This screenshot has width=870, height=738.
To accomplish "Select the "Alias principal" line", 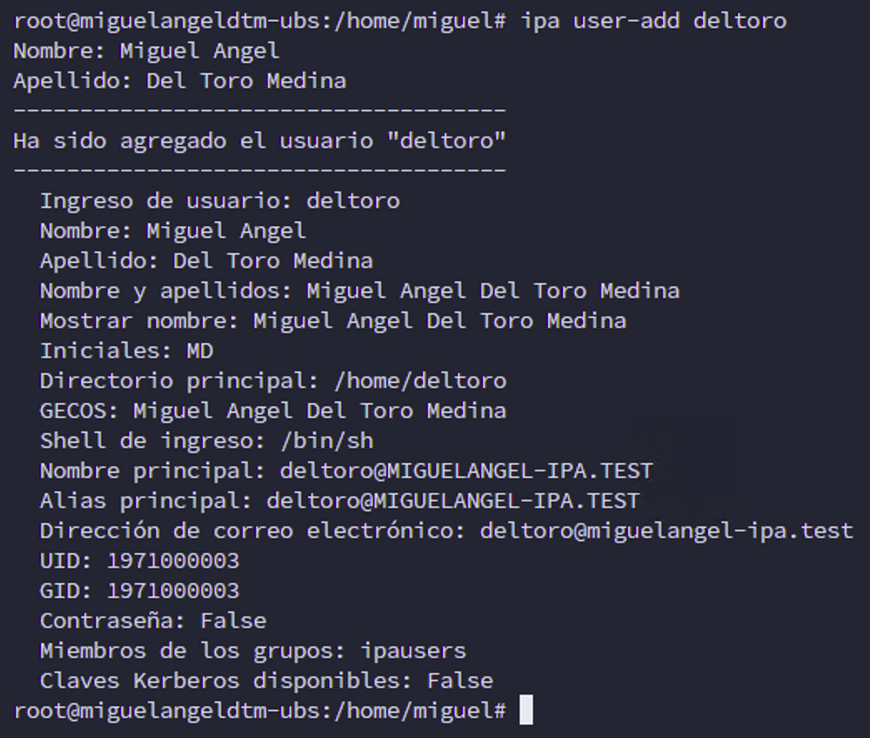I will tap(340, 500).
